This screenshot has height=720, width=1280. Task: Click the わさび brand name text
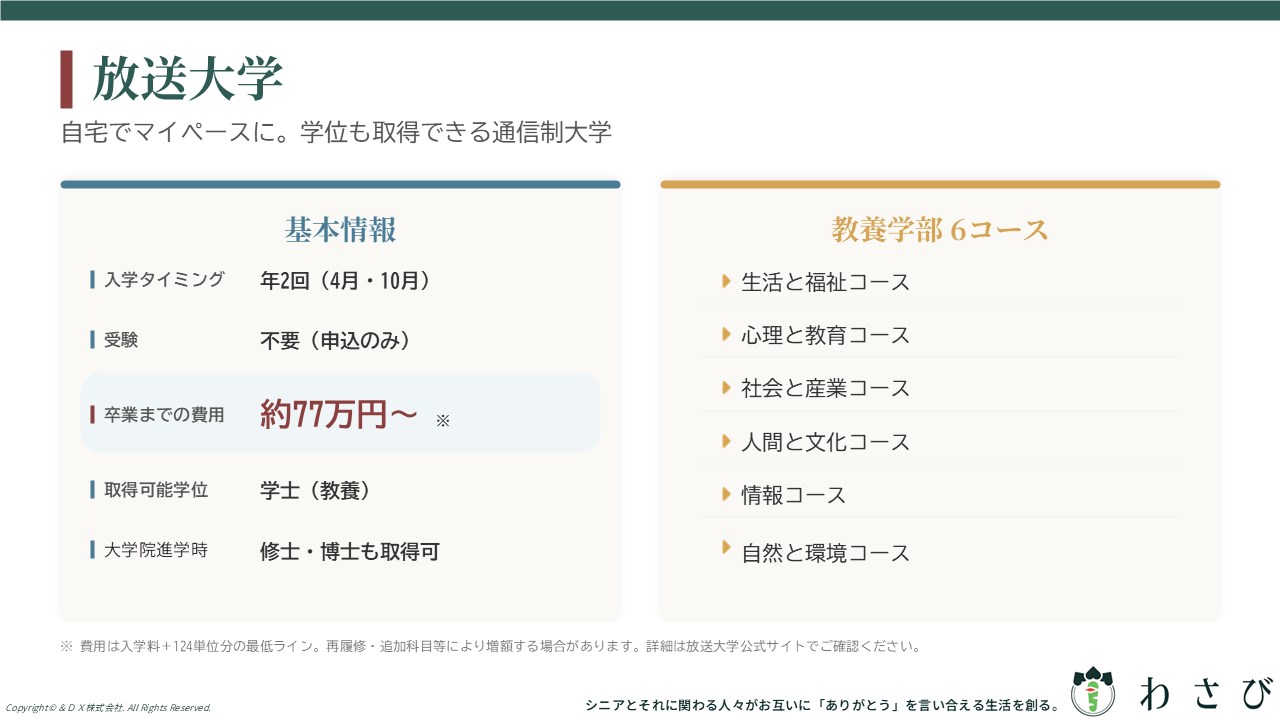pos(1207,693)
